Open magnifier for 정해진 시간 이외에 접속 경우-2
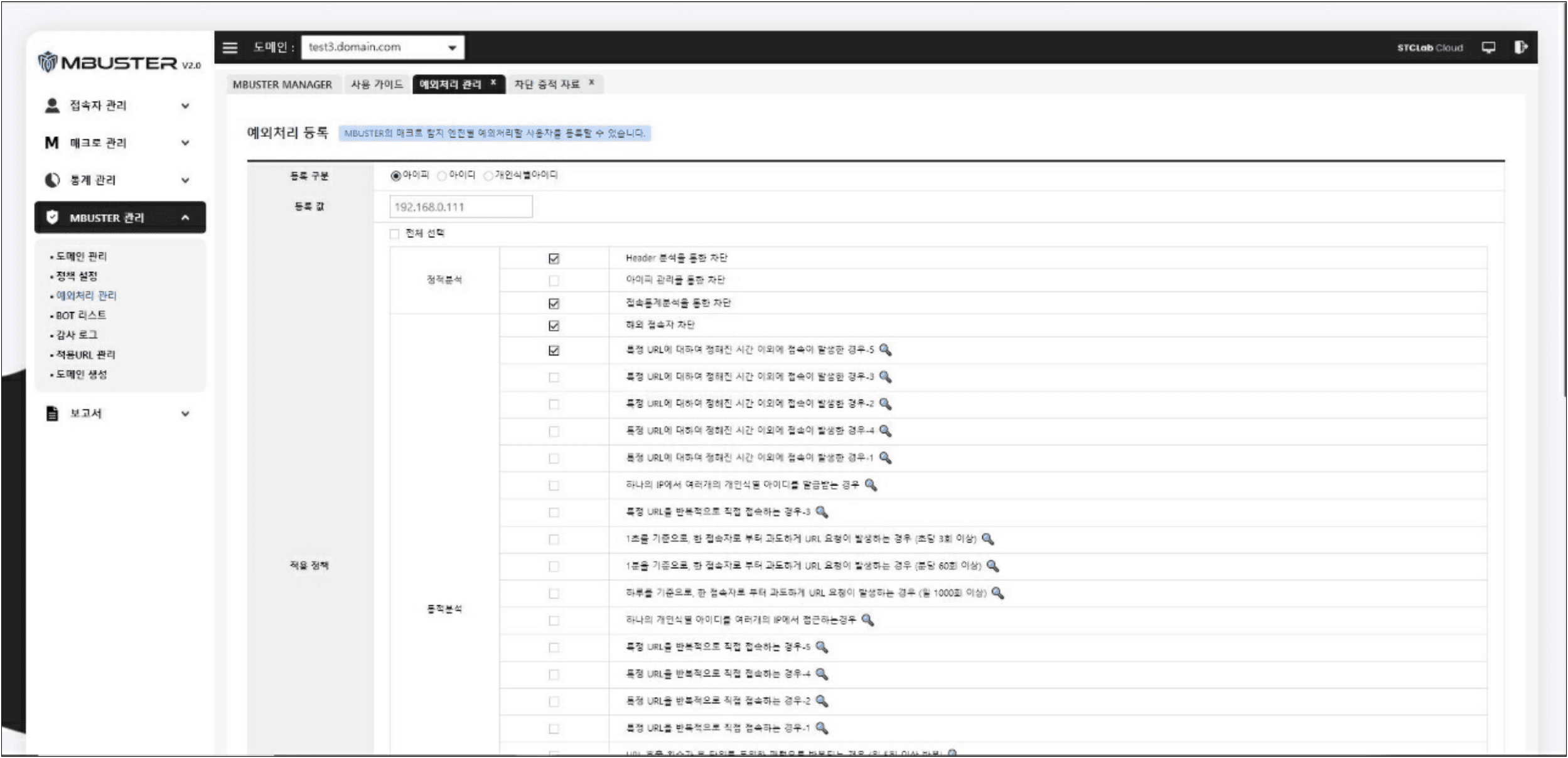Viewport: 1568px width, 758px height. pyautogui.click(x=886, y=404)
